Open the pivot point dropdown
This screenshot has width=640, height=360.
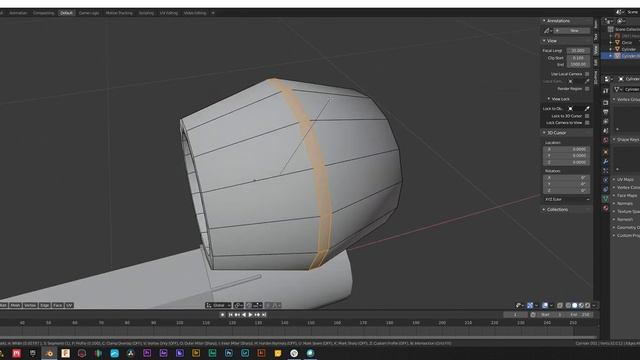tap(238, 305)
